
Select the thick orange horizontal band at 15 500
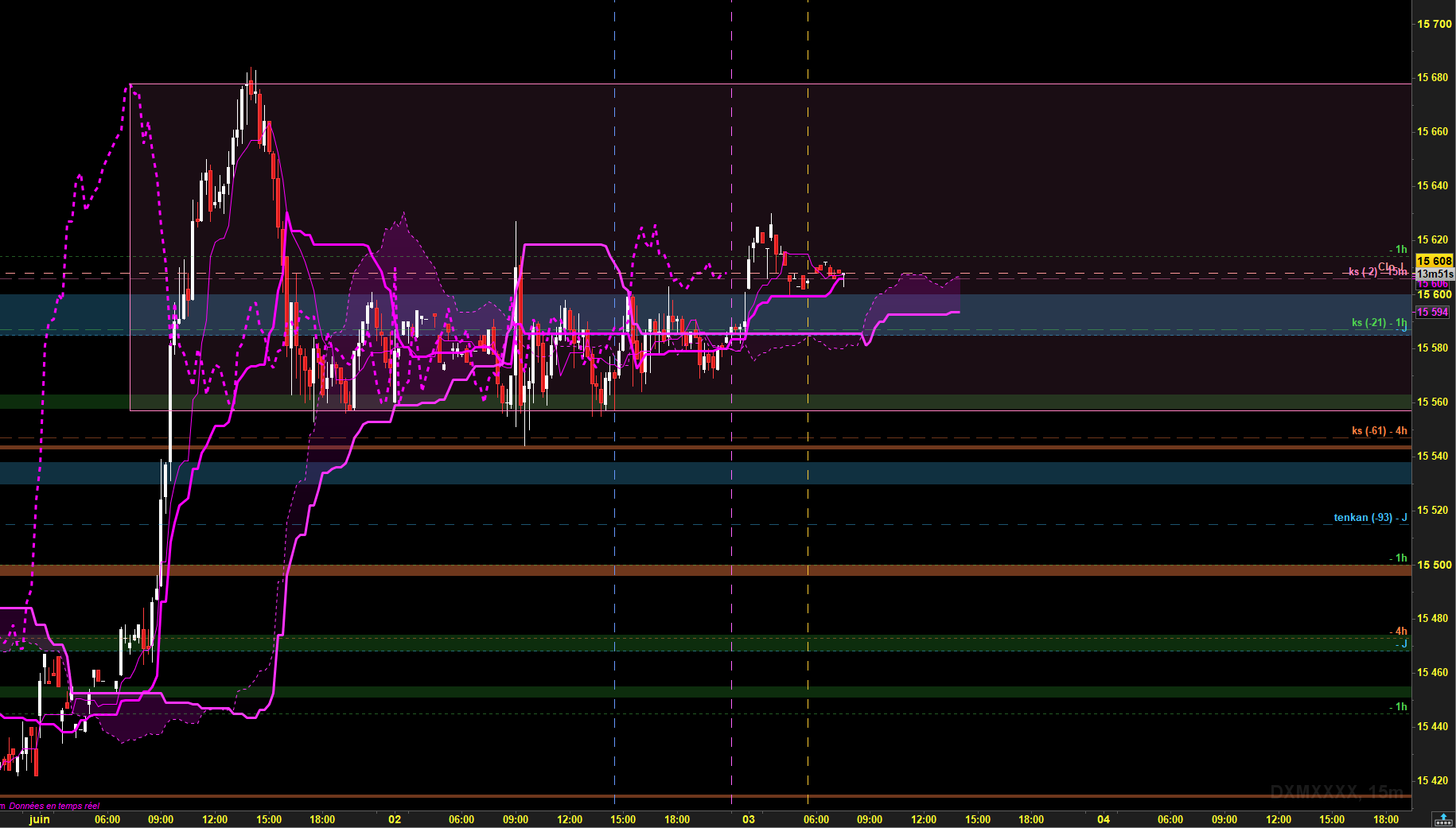[x=706, y=570]
